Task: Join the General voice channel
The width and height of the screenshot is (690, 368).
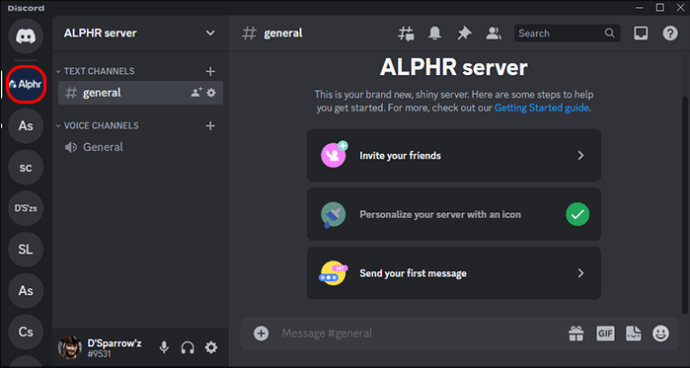Action: 140,147
